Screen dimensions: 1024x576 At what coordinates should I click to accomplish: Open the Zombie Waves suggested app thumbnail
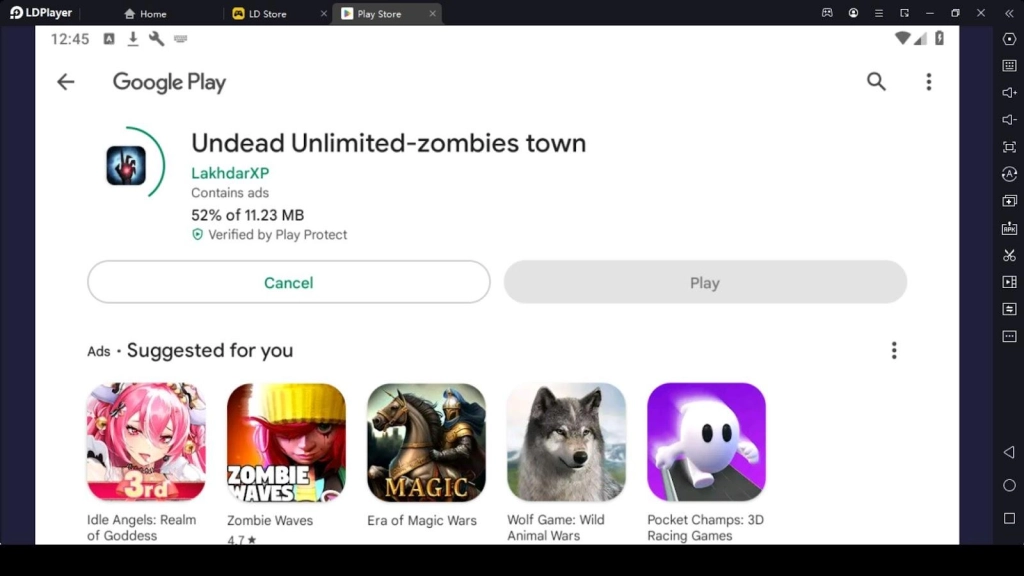(286, 441)
